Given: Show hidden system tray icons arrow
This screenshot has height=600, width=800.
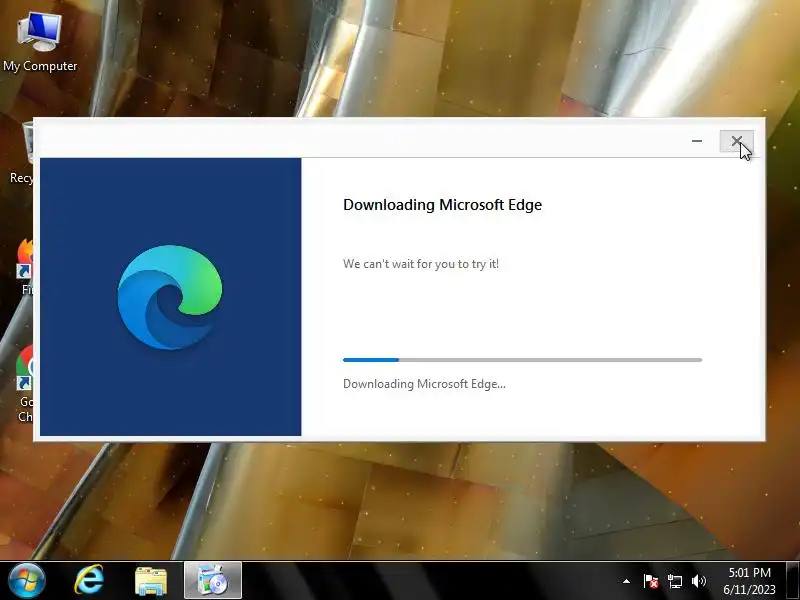Looking at the screenshot, I should [x=627, y=581].
